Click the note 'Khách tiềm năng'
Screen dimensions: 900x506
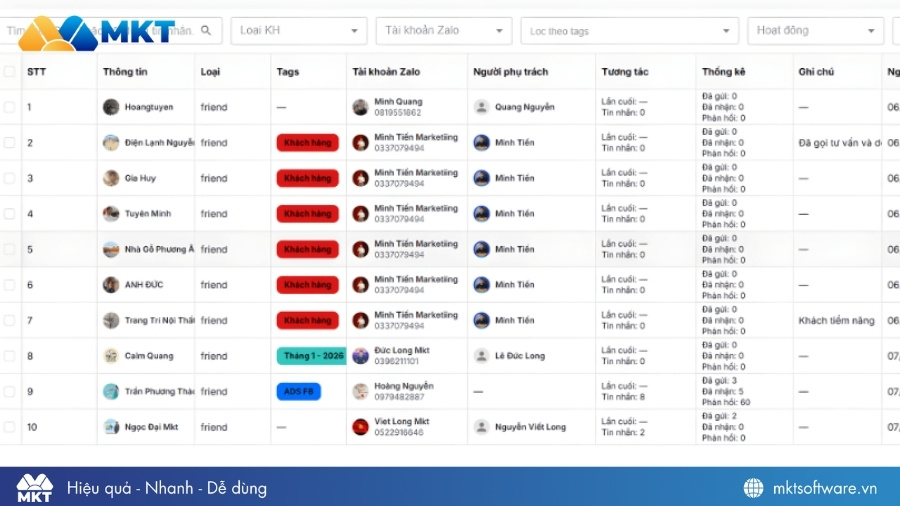coord(836,321)
